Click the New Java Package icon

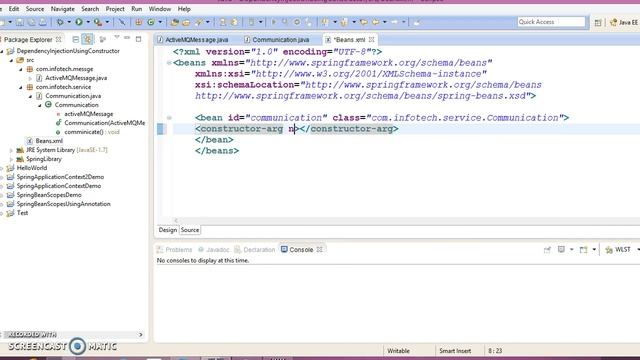pyautogui.click(x=139, y=22)
